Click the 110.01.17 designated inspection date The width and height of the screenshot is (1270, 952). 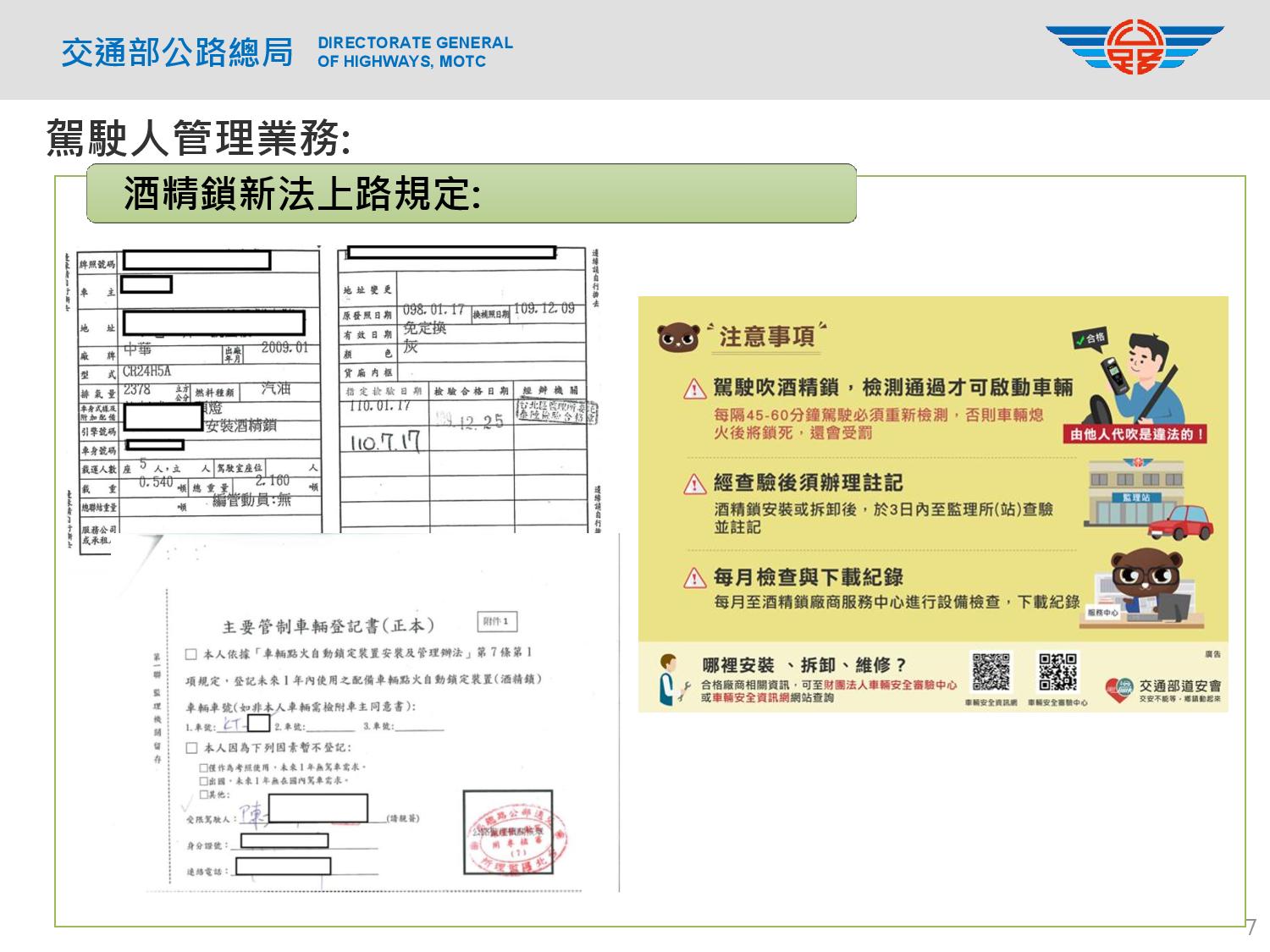[379, 406]
